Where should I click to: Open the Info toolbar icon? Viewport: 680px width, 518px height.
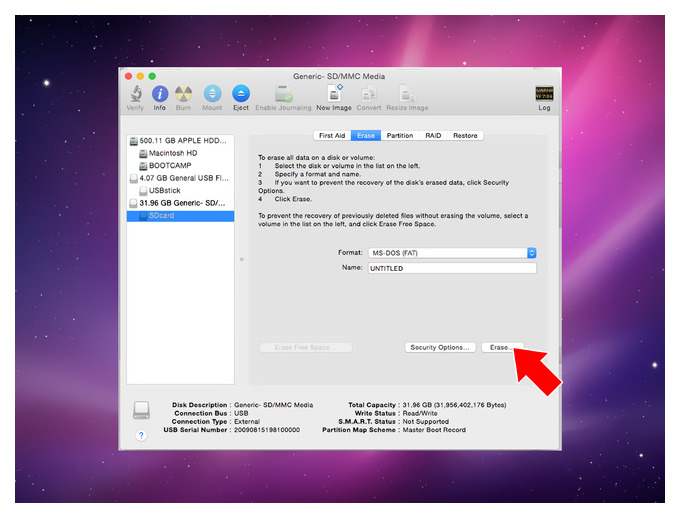pos(160,94)
